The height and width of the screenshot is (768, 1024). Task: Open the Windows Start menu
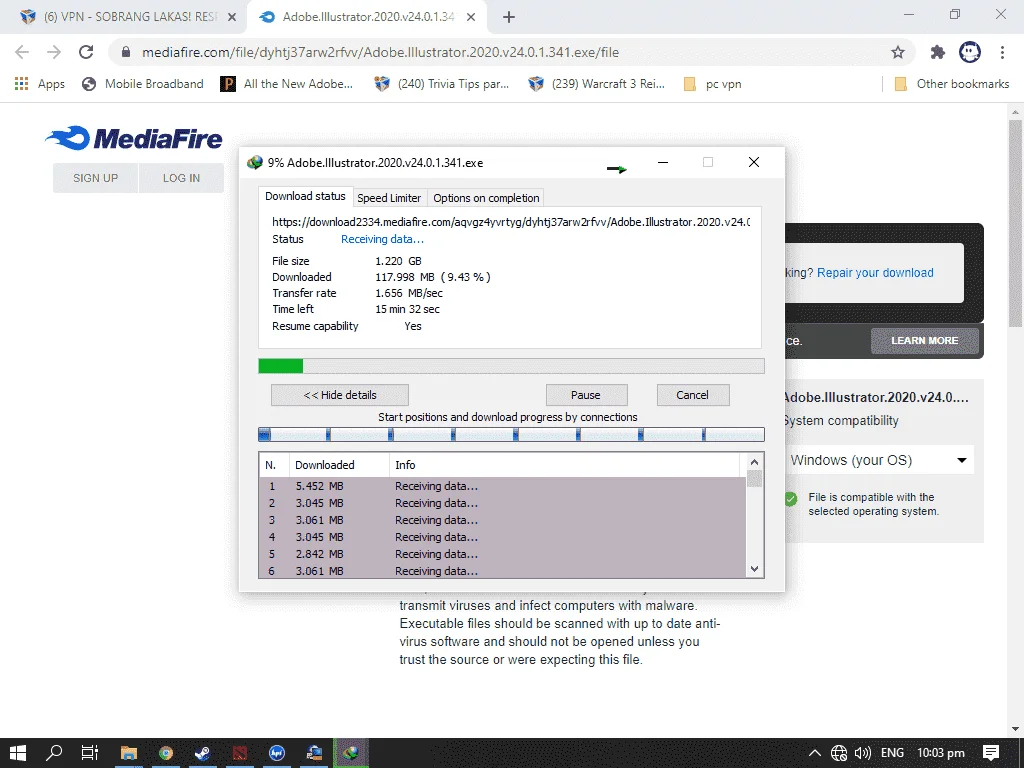tap(18, 753)
